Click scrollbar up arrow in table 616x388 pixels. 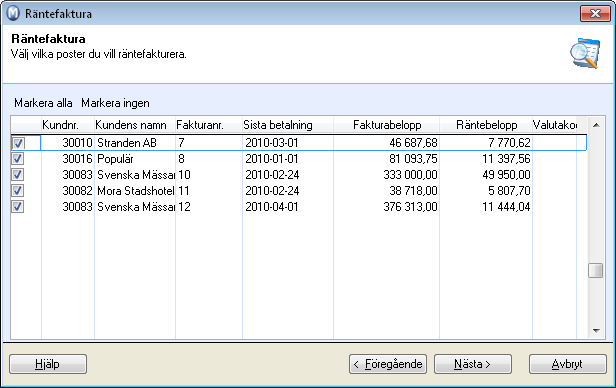pyautogui.click(x=596, y=125)
